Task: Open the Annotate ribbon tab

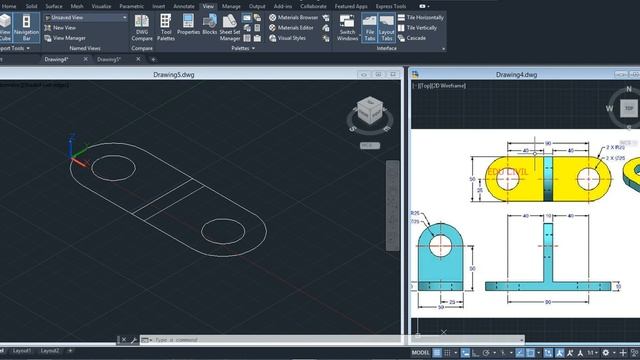Action: coord(184,6)
